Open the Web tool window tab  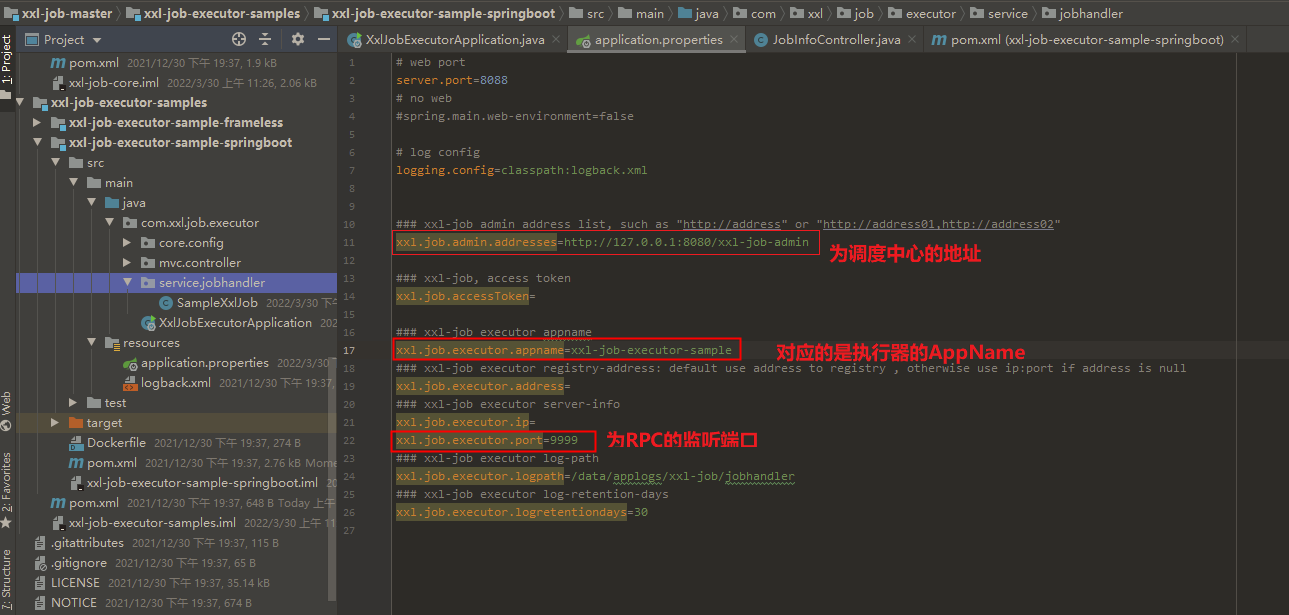click(x=7, y=411)
